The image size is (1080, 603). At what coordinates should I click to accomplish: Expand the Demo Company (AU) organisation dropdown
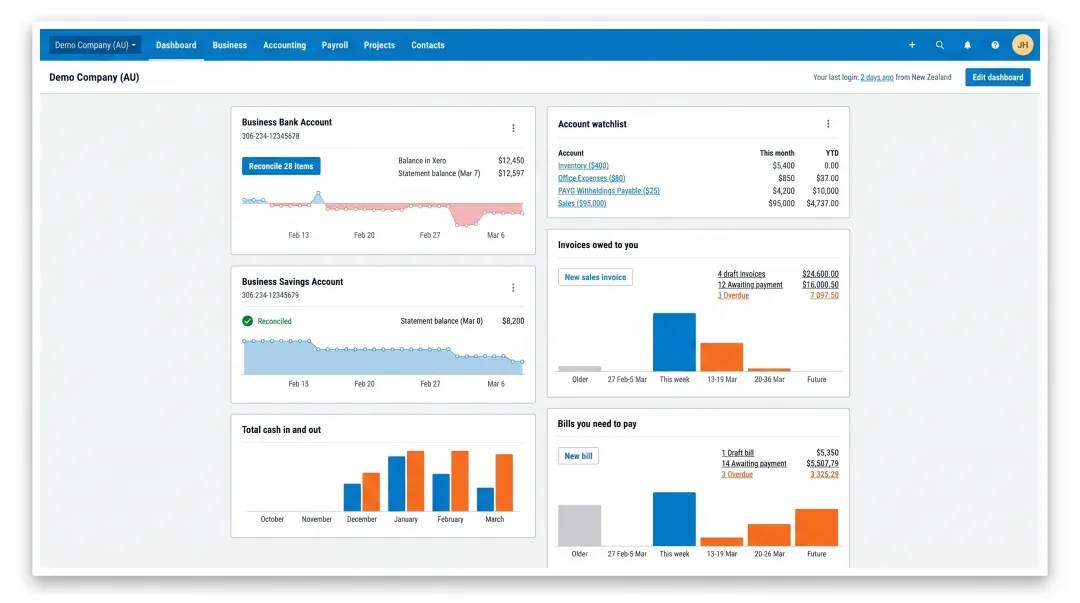pyautogui.click(x=95, y=45)
